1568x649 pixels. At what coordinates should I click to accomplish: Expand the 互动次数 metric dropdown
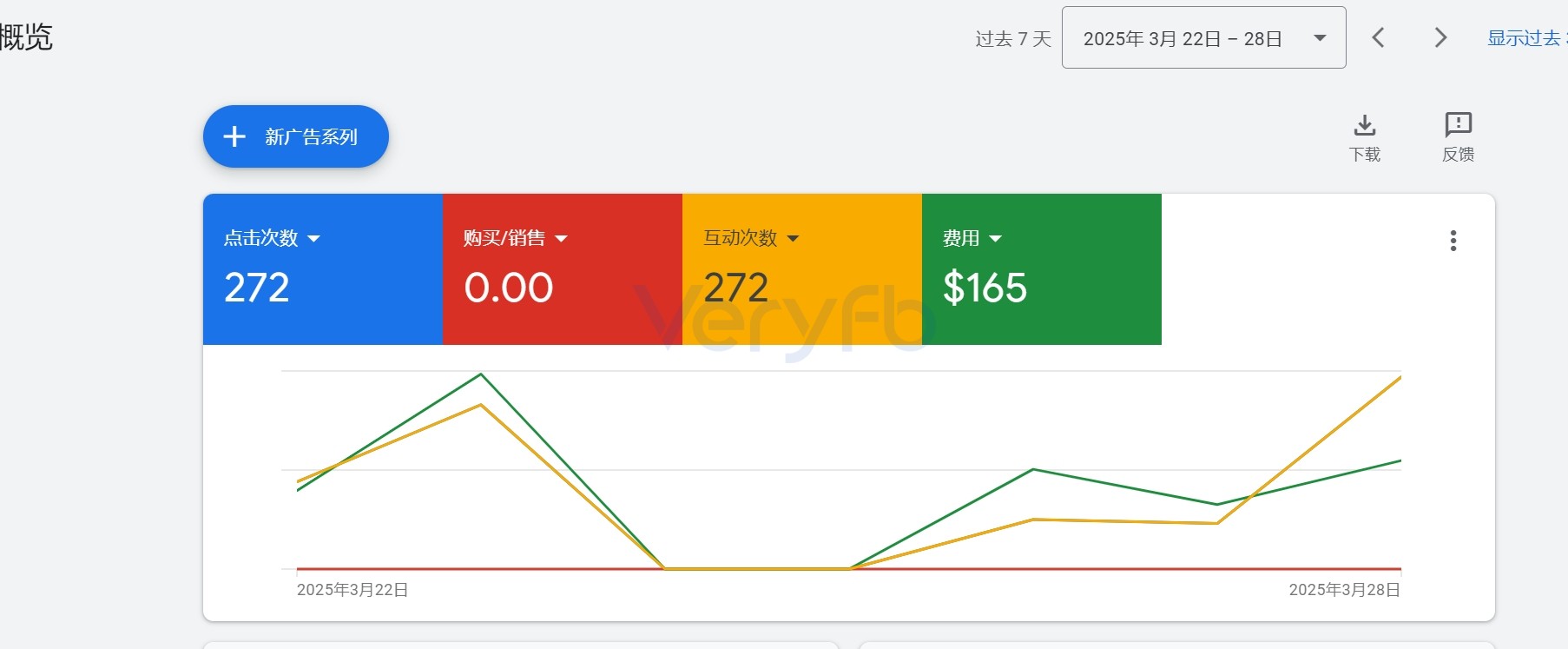pos(751,238)
